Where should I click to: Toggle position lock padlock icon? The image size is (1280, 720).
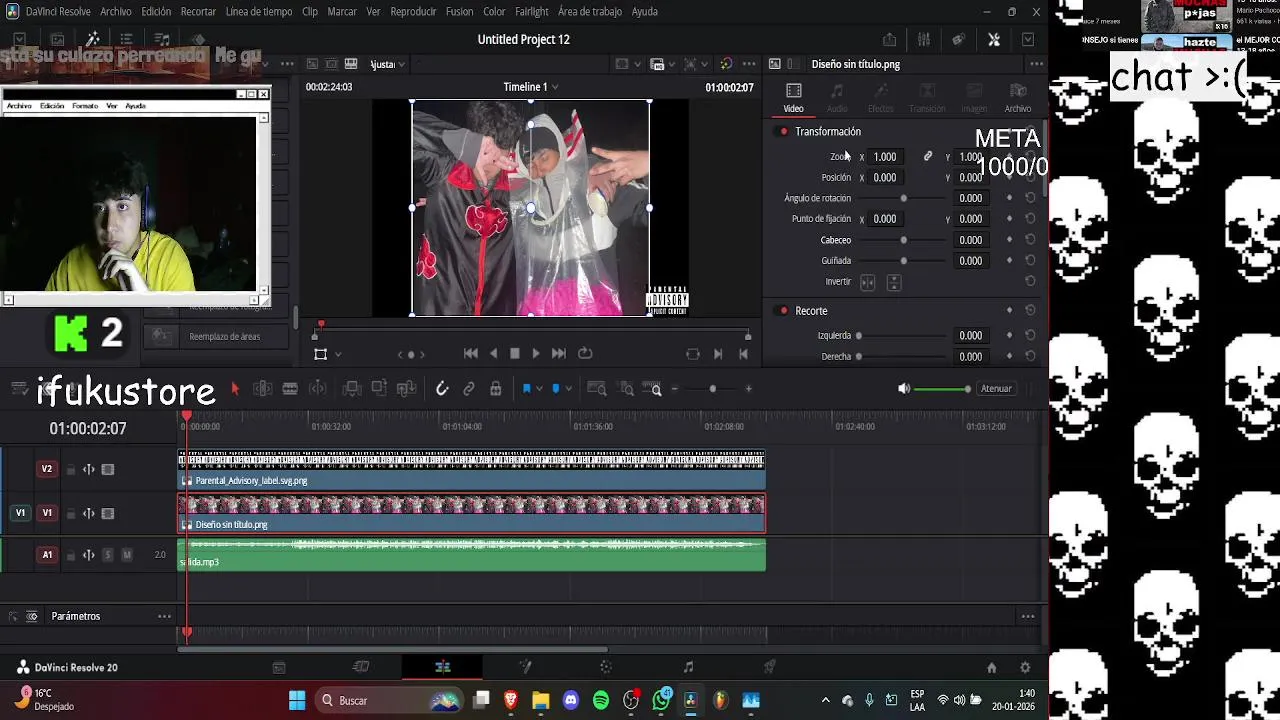coord(496,389)
